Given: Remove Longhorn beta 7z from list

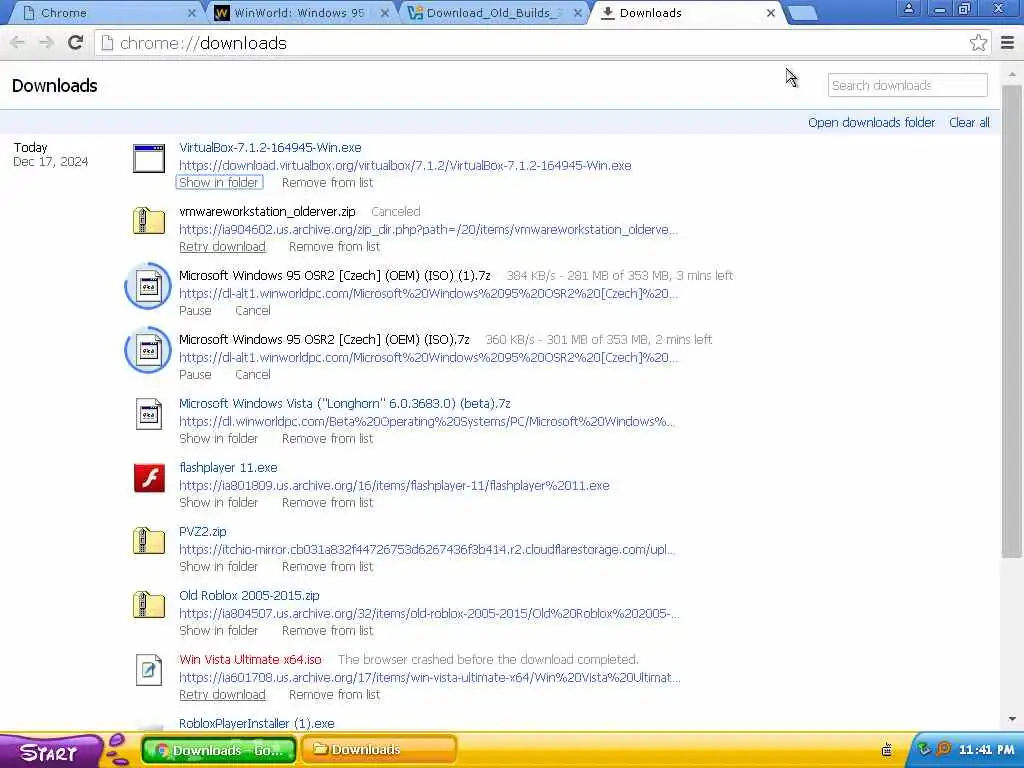Looking at the screenshot, I should click(327, 439).
